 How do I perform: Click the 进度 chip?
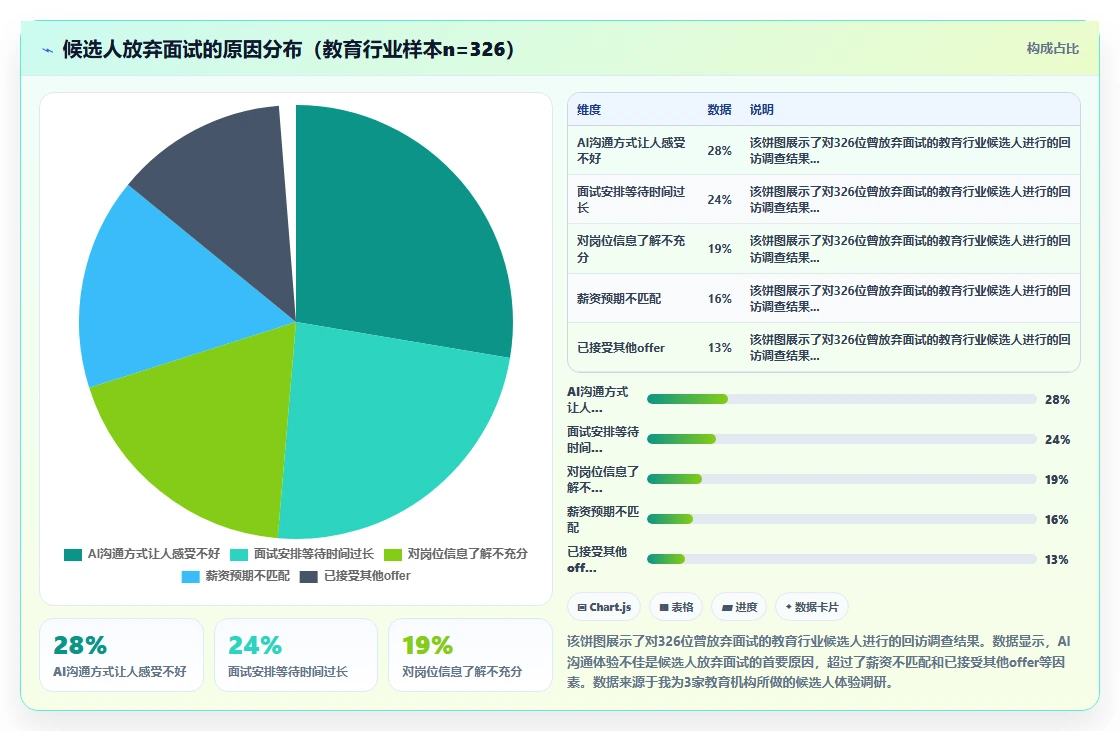point(739,607)
